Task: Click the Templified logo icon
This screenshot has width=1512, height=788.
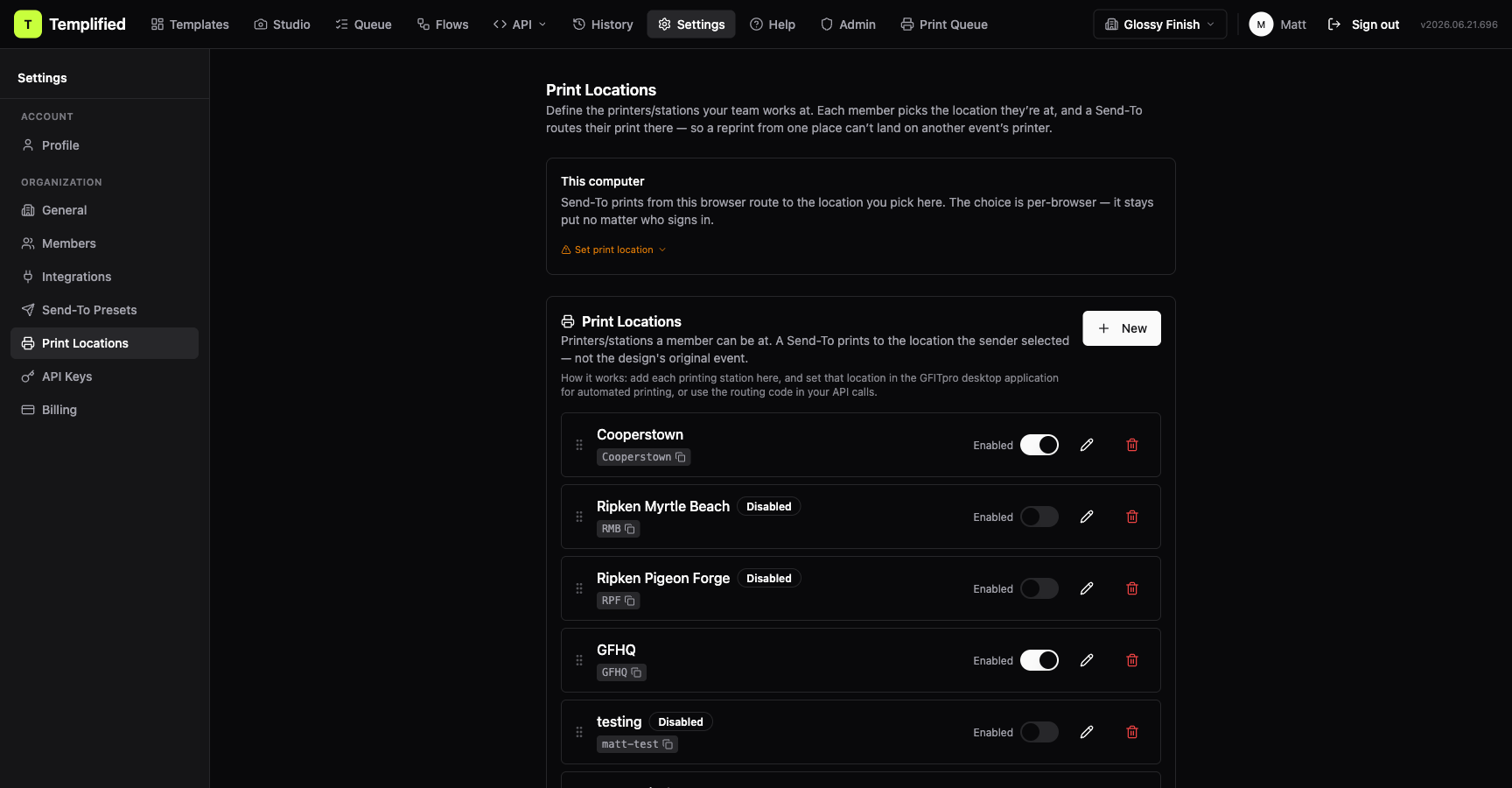Action: 28,25
